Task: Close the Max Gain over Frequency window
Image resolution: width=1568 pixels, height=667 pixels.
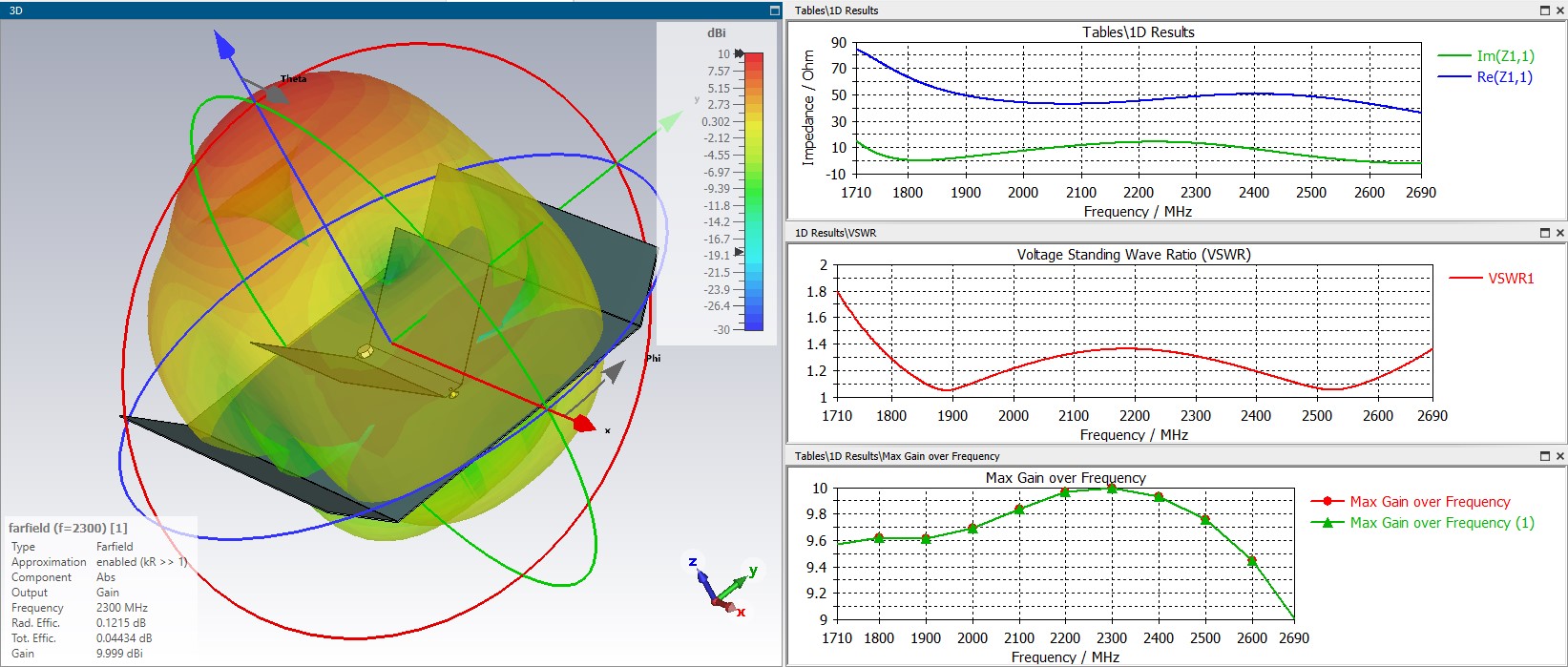Action: pos(1560,456)
